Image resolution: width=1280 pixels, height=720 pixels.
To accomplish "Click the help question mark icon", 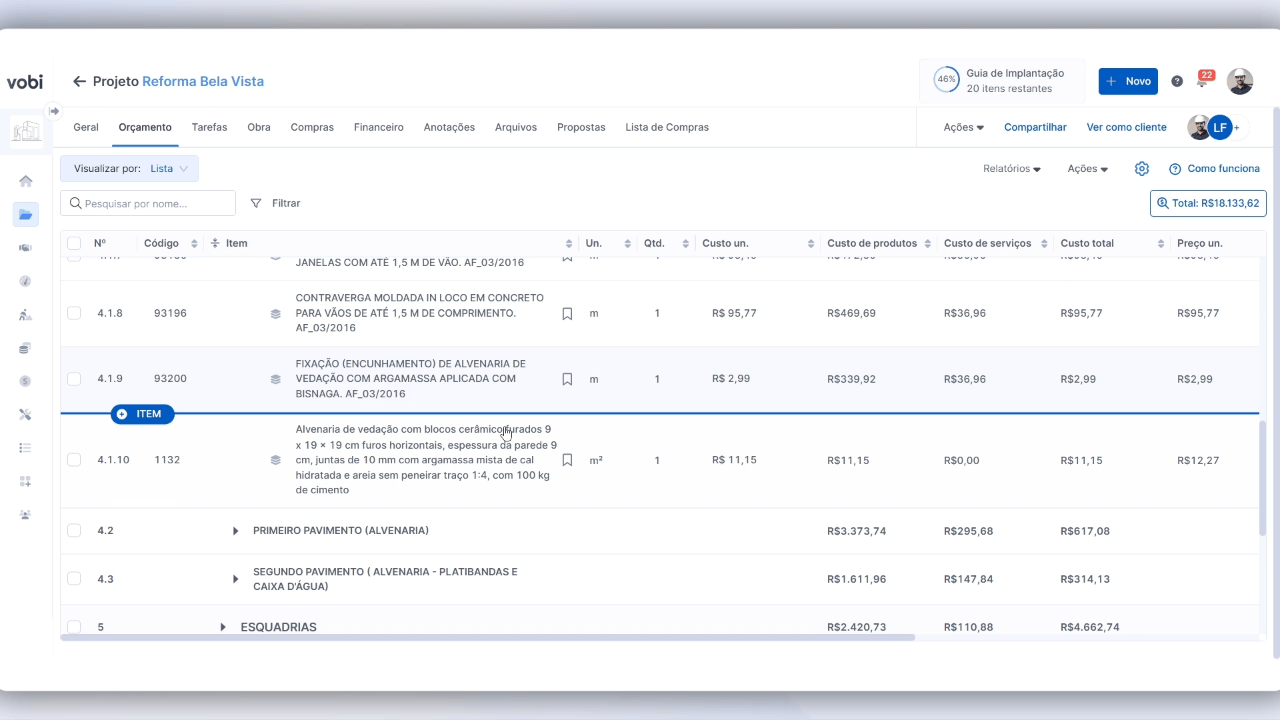I will [1177, 81].
